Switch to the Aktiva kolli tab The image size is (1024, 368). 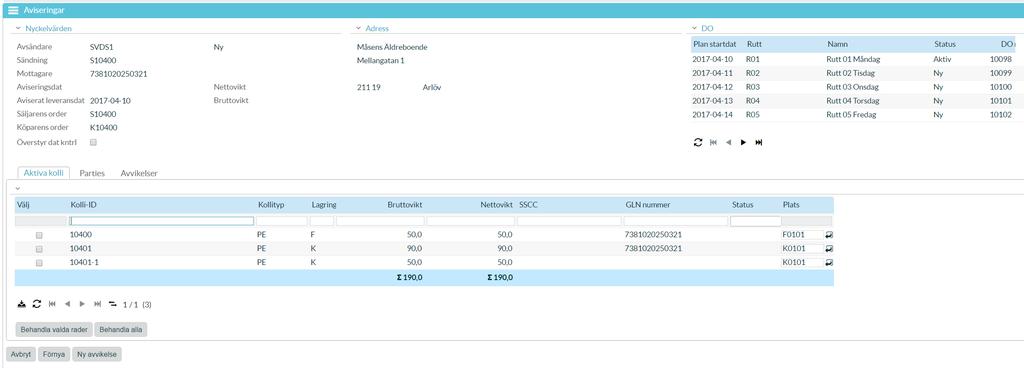[x=43, y=174]
